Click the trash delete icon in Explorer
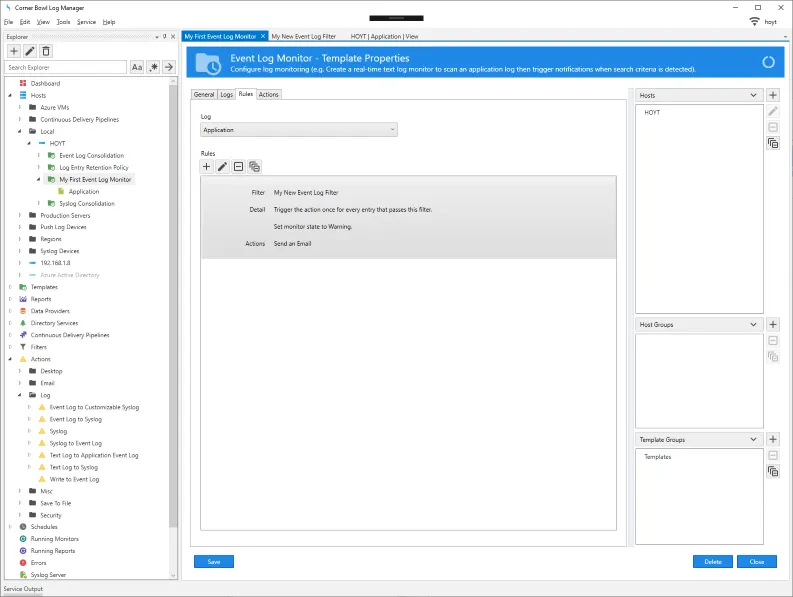The width and height of the screenshot is (793, 597). click(x=46, y=51)
